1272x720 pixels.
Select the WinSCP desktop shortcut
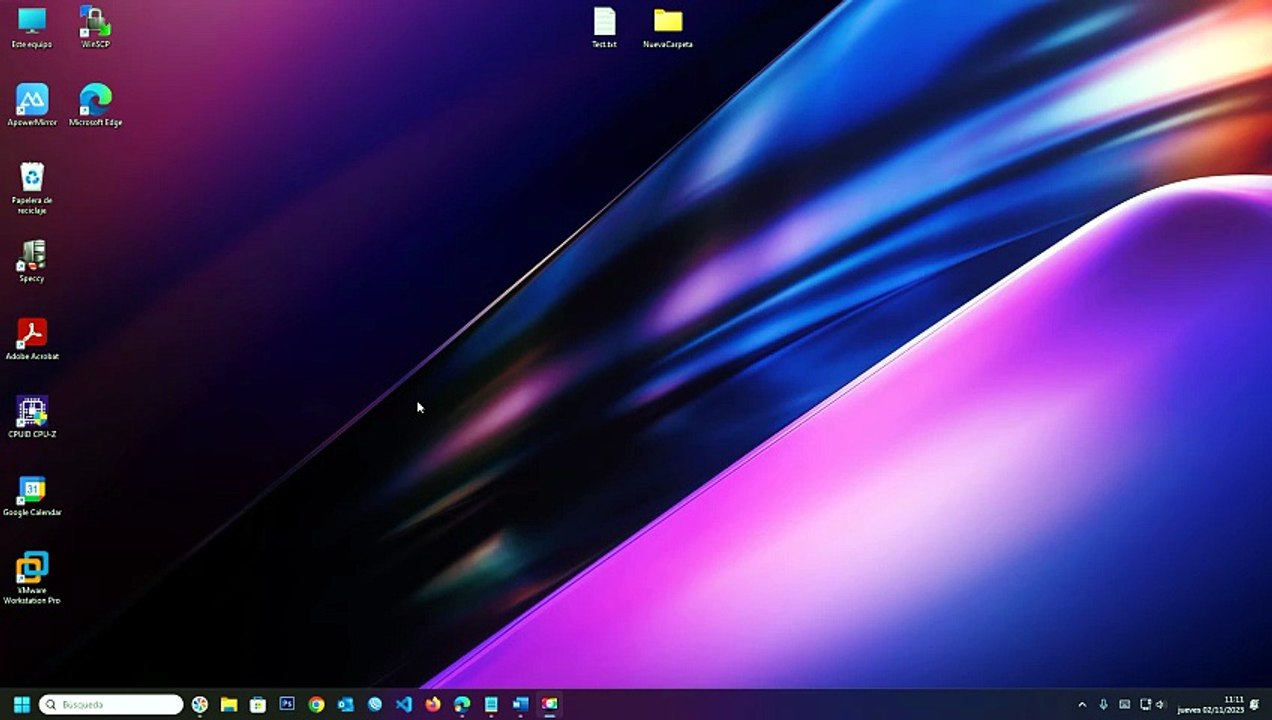pyautogui.click(x=95, y=27)
